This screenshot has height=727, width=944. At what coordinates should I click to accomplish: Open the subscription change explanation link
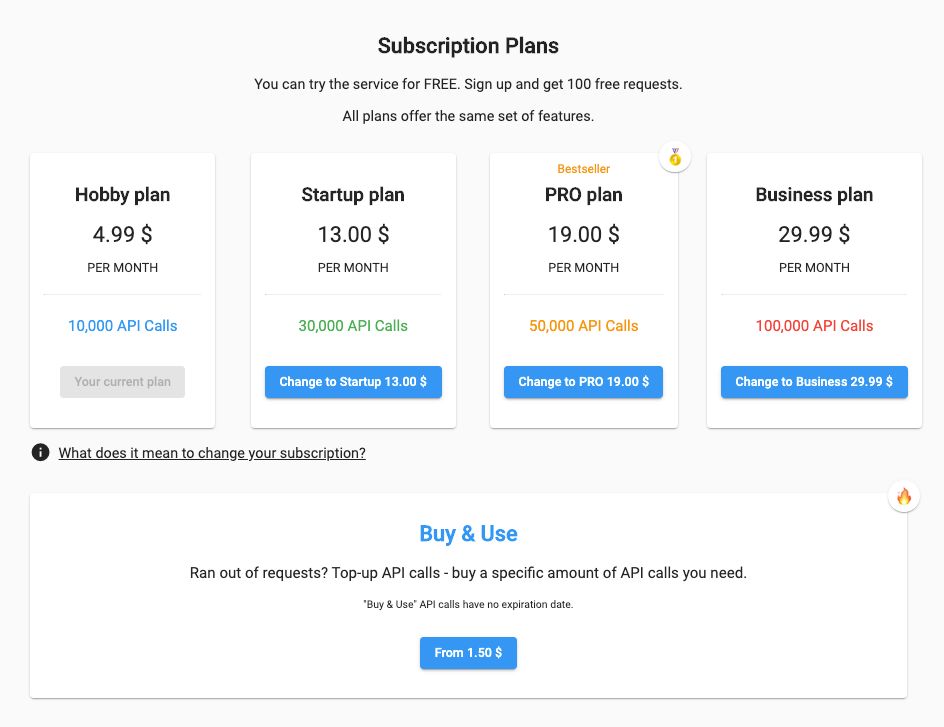212,452
